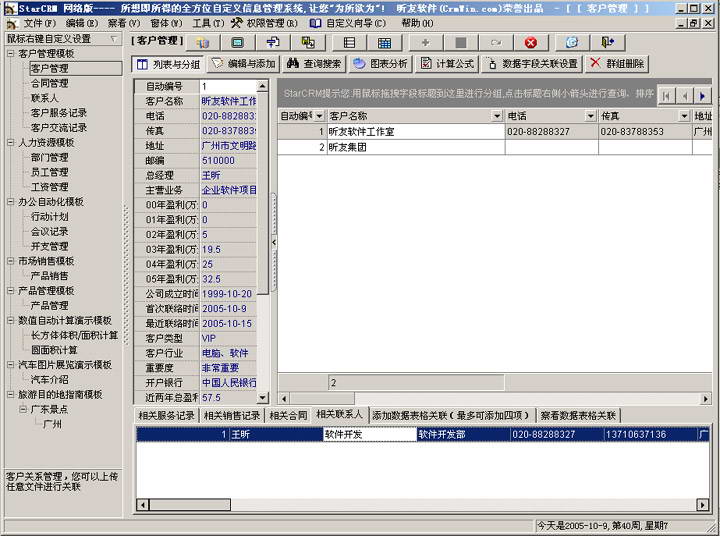Click the grayed-out undo arrow toolbar icon
This screenshot has height=536, width=720.
[496, 43]
